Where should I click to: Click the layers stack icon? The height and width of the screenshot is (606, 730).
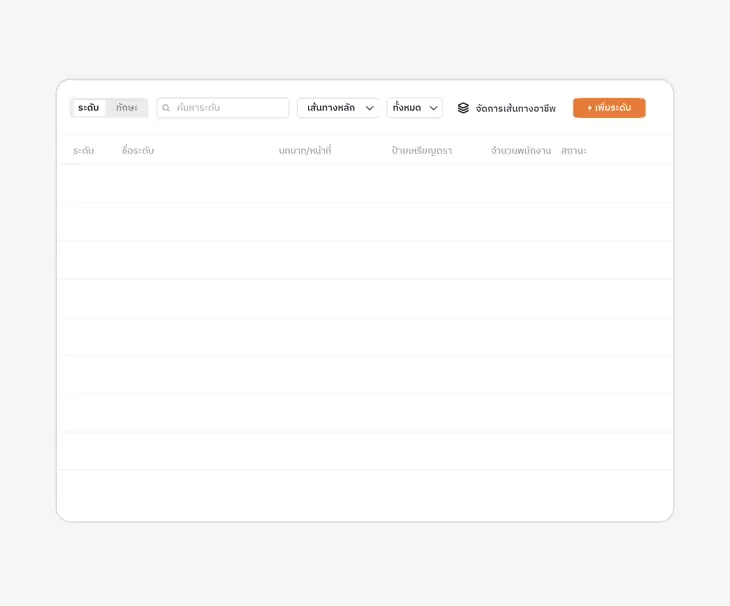[463, 108]
